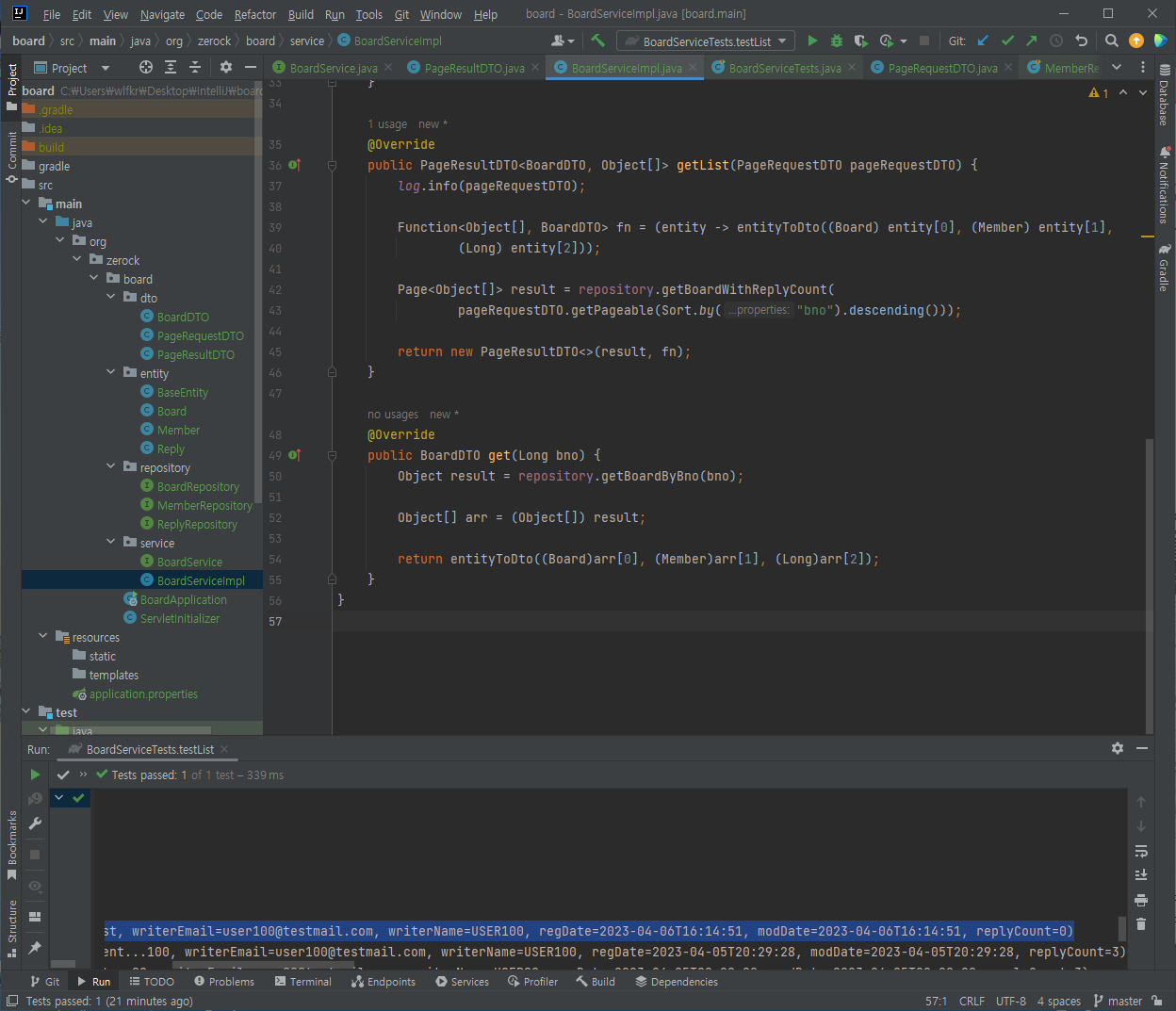Collapse the entity package node
This screenshot has width=1176, height=1011.
coord(111,373)
